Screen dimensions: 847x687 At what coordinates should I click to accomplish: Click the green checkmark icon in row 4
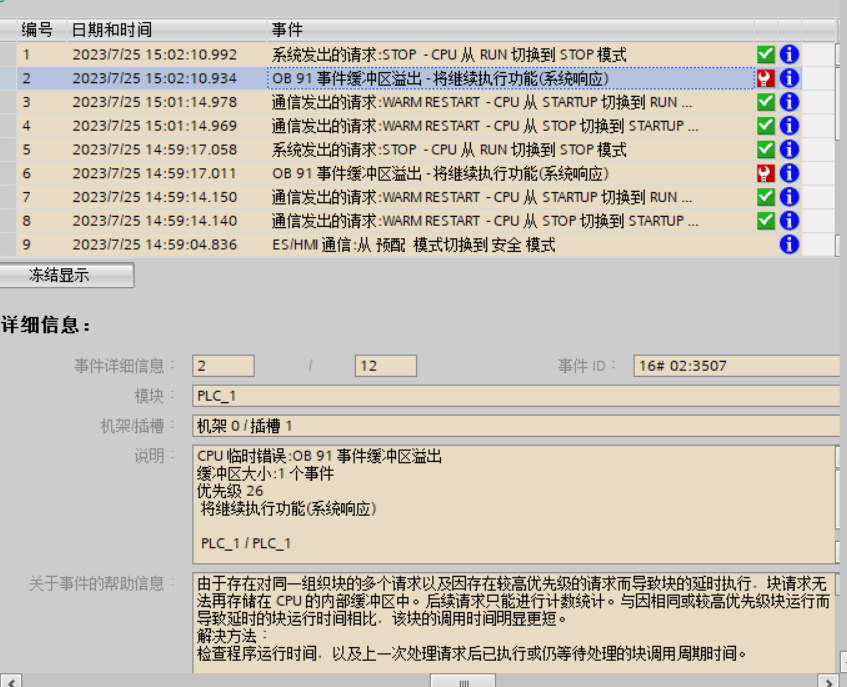pos(766,125)
